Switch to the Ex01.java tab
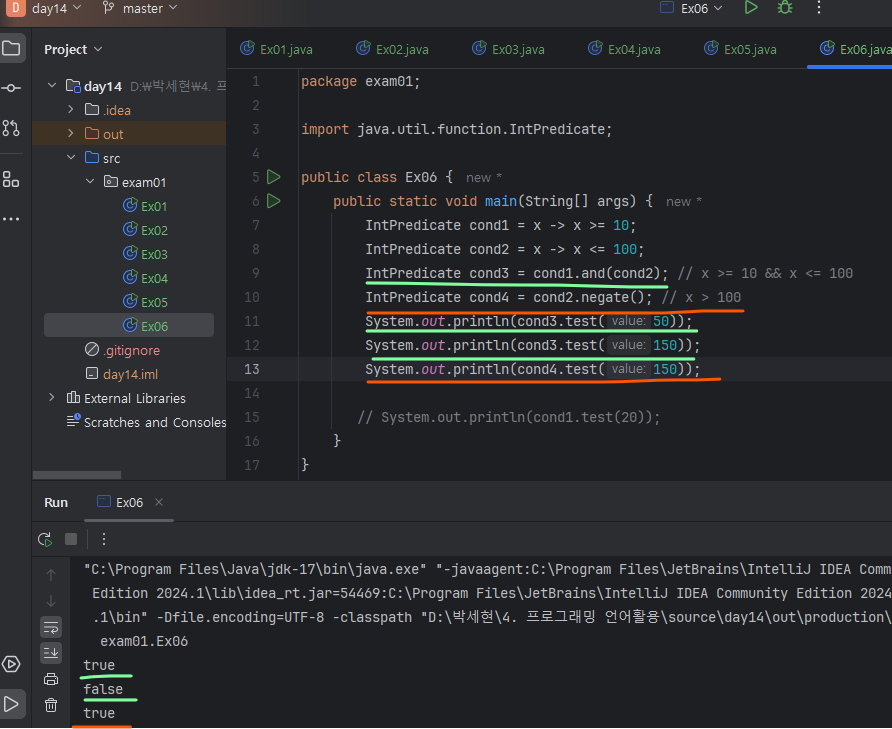Viewport: 892px width, 729px height. [x=276, y=49]
